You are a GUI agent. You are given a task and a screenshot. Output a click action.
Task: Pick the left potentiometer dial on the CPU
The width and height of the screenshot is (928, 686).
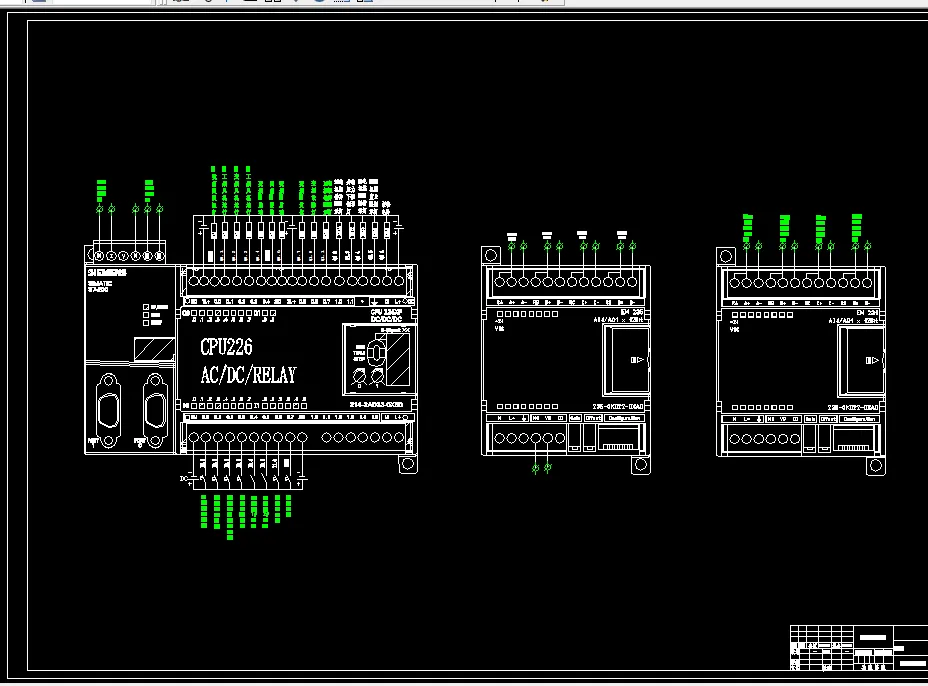click(359, 376)
